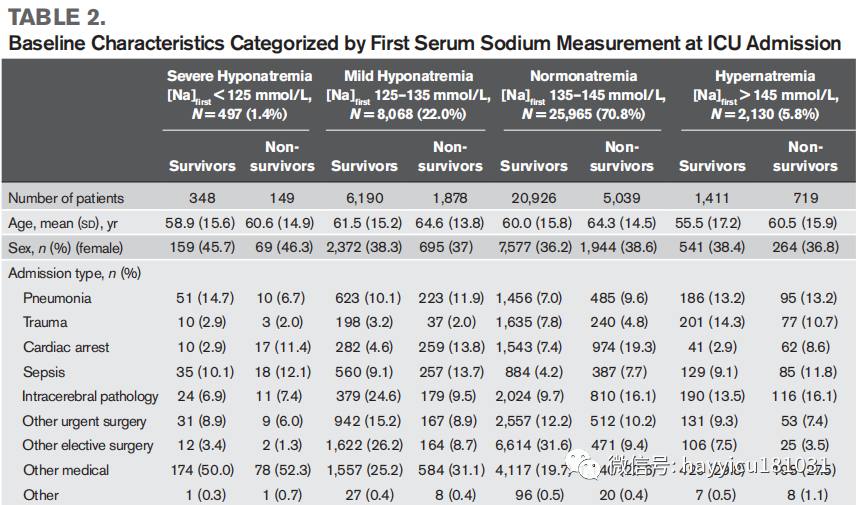Click elective surgery cell '1,622 (26.2)'
858x505 pixels.
click(x=364, y=445)
